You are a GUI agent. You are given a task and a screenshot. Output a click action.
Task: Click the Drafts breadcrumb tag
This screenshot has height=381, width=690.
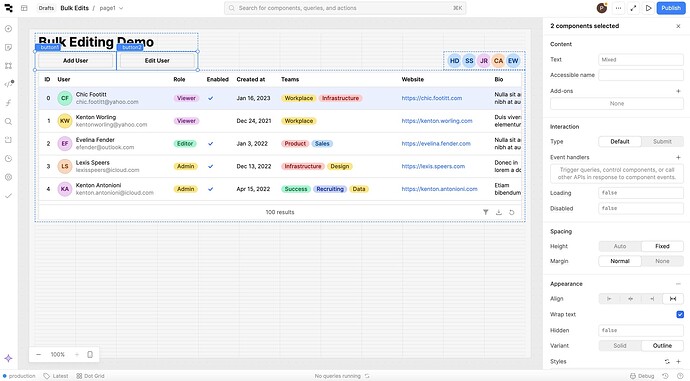click(46, 8)
